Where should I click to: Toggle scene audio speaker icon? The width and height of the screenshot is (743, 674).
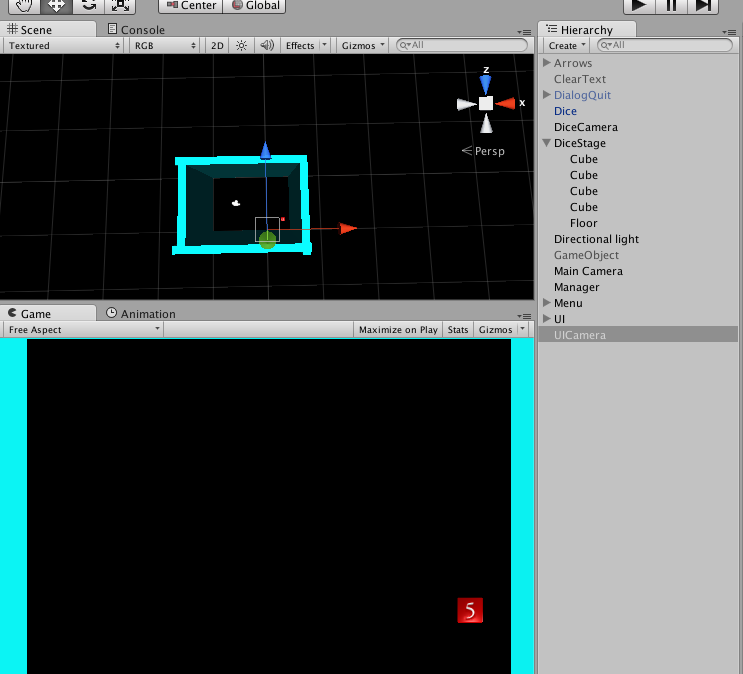coord(267,46)
